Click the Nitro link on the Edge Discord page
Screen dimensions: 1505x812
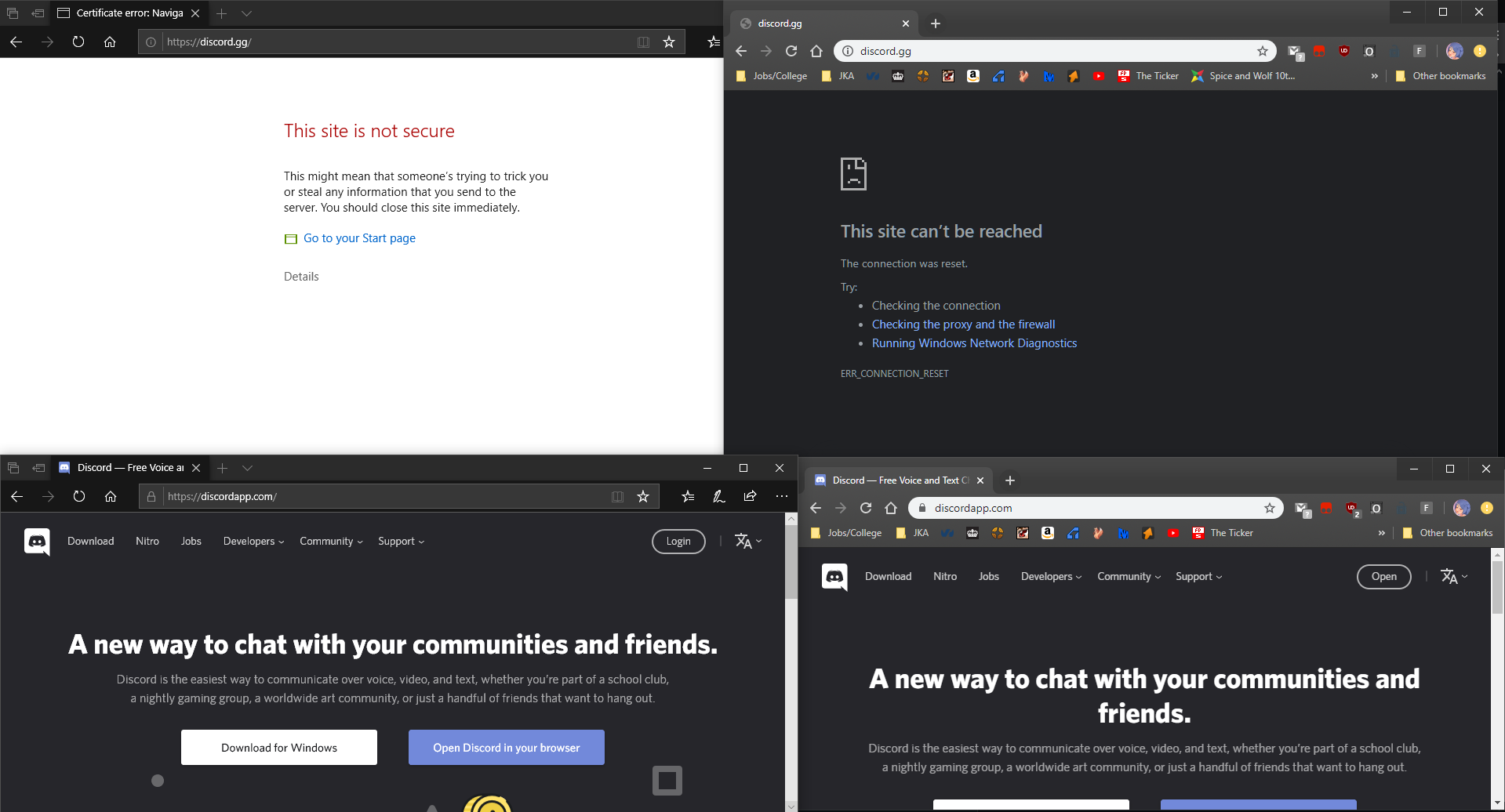147,541
